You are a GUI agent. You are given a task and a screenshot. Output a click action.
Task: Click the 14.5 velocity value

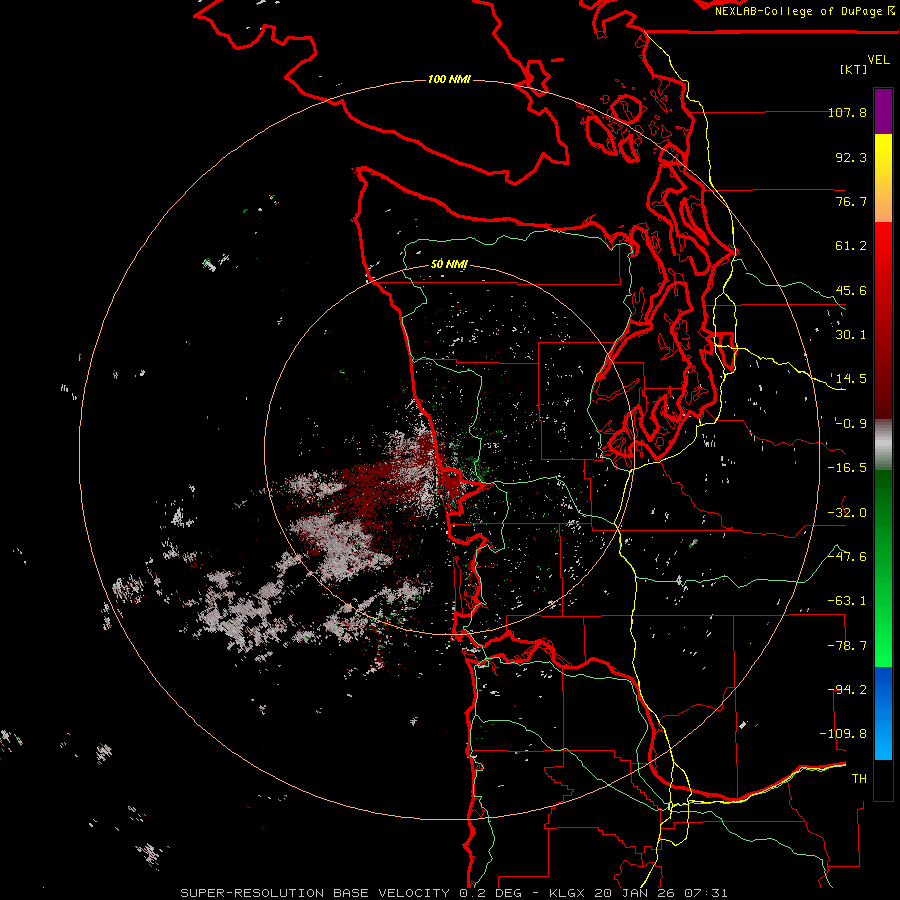[x=851, y=379]
